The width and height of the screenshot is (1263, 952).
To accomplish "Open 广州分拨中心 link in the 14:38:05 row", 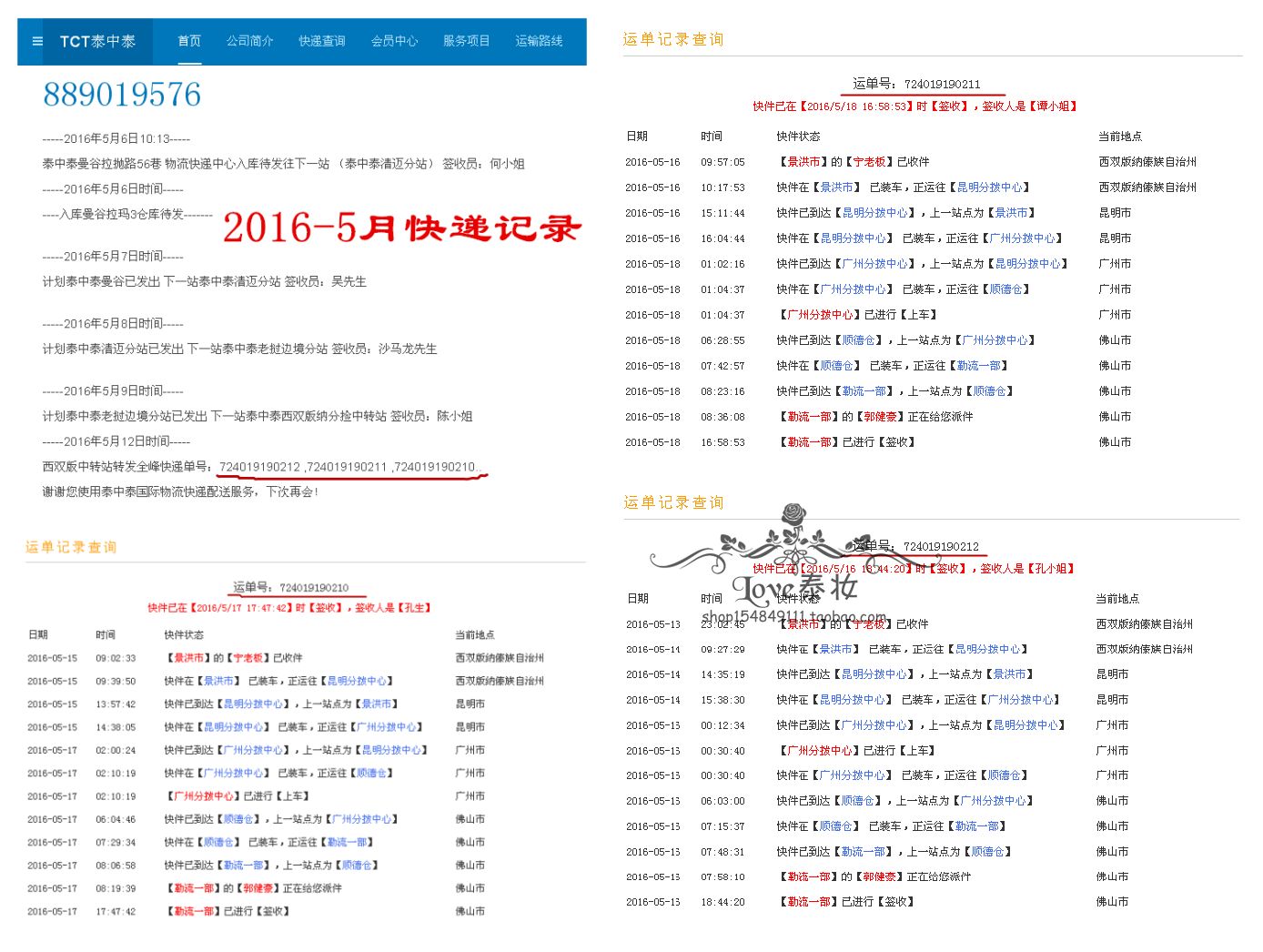I will click(387, 727).
